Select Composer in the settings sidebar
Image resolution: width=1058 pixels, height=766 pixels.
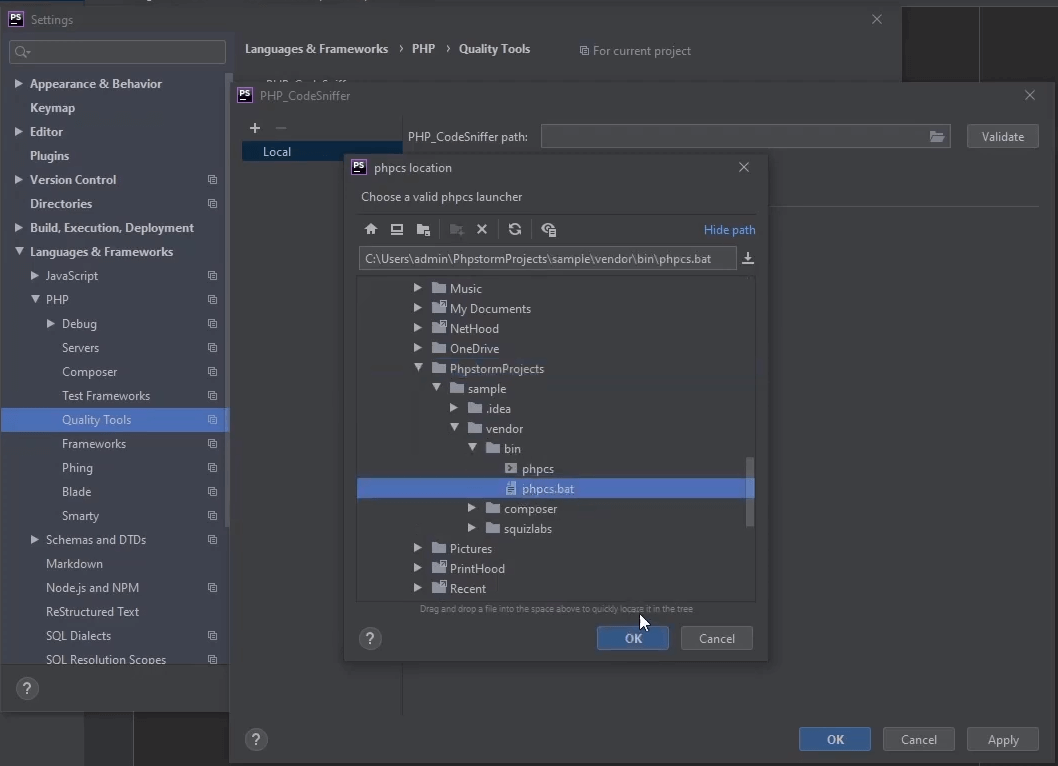89,371
